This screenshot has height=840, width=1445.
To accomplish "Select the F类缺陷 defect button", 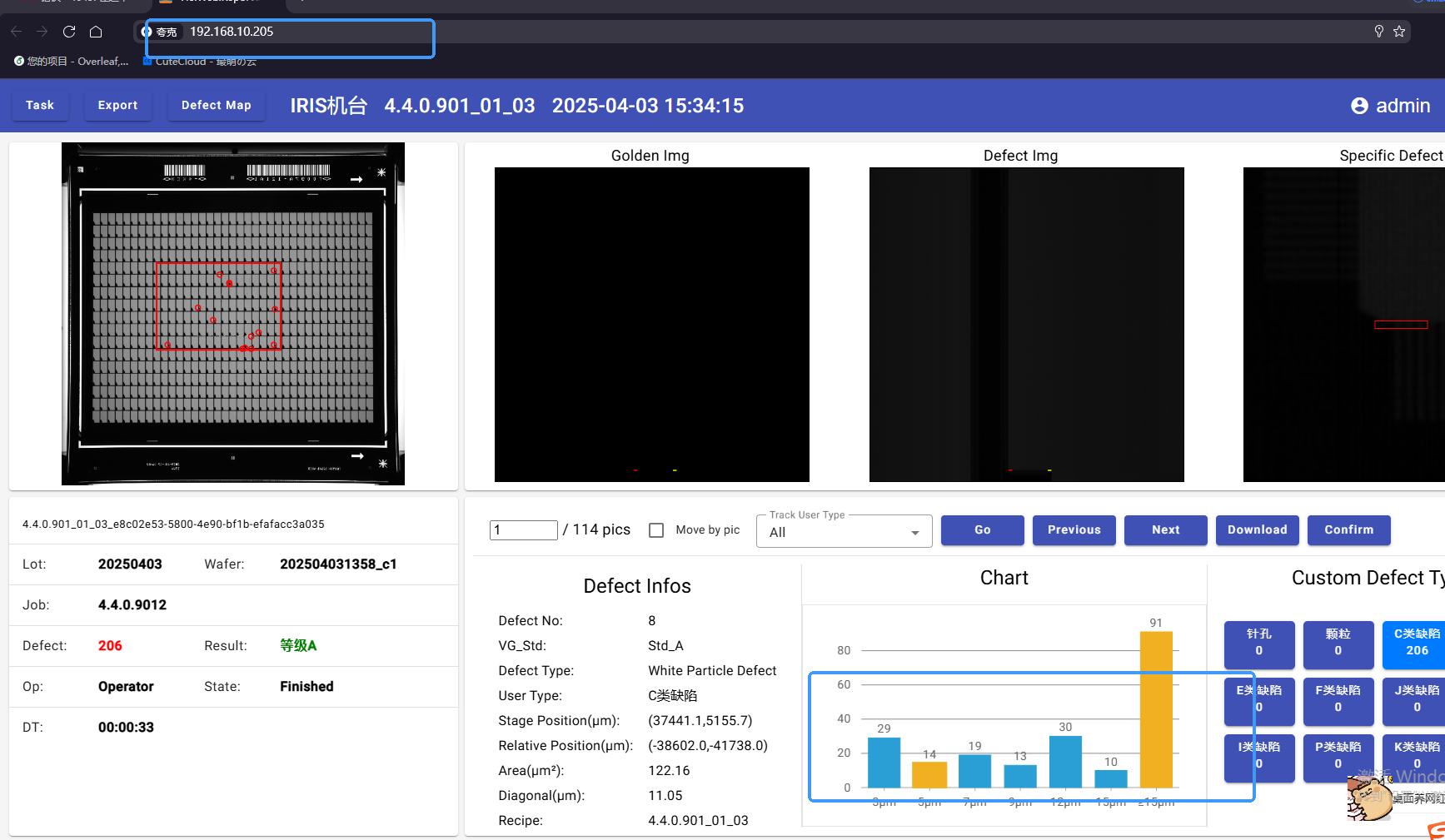I will pyautogui.click(x=1338, y=701).
